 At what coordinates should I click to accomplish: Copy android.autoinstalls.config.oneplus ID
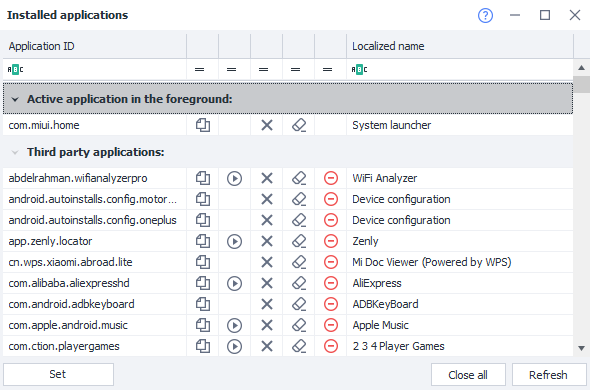click(203, 220)
